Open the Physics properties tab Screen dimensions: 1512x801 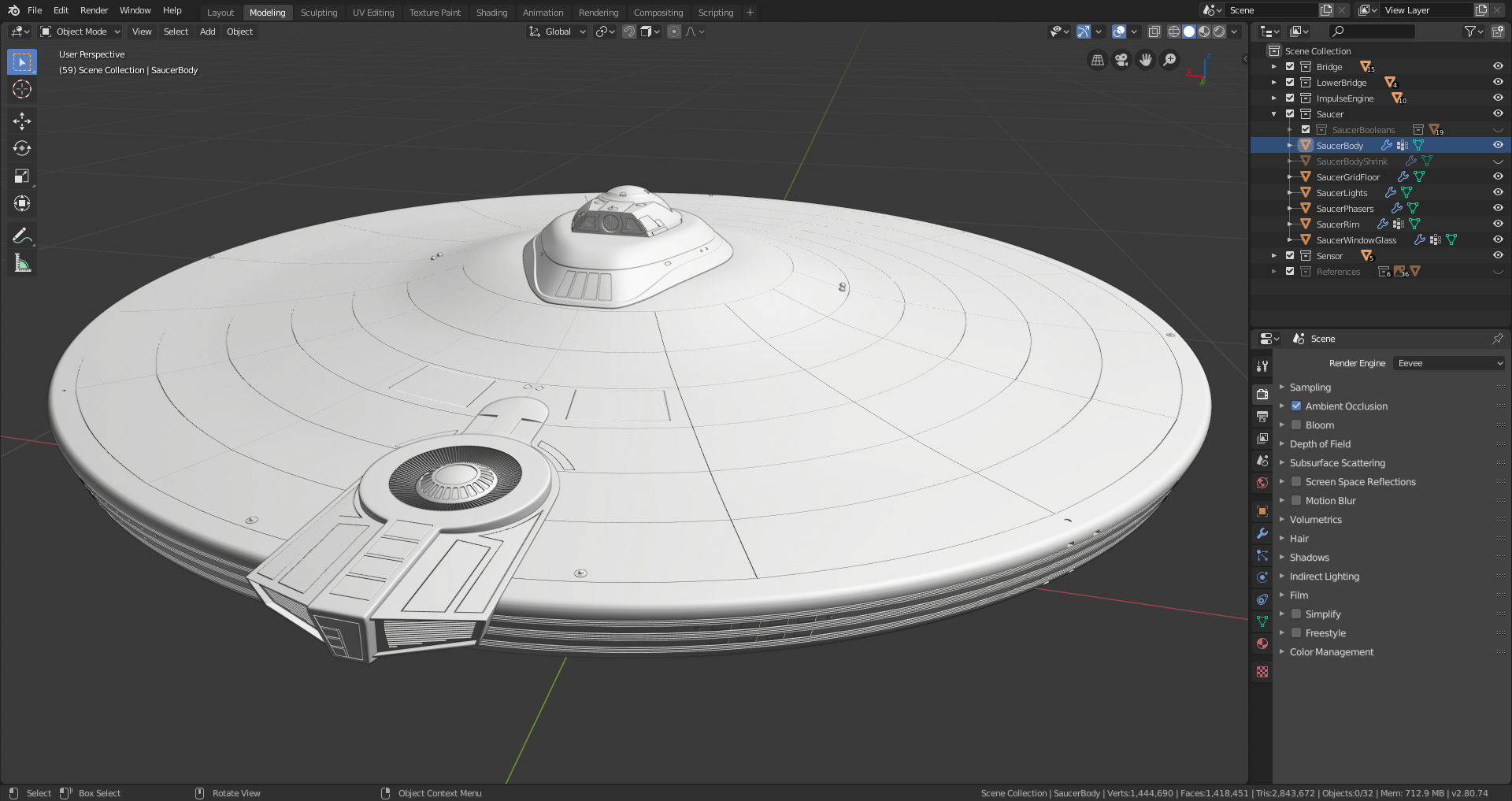[1262, 577]
